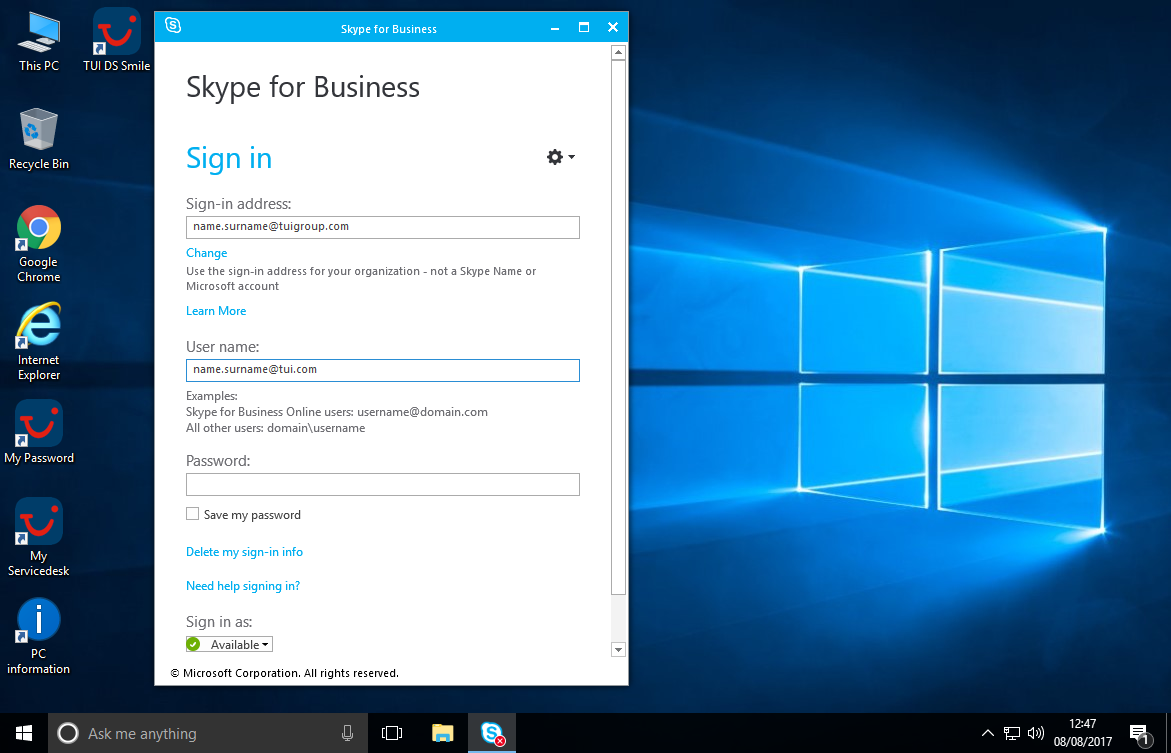Image resolution: width=1171 pixels, height=753 pixels.
Task: Click into the User name field
Action: 382,371
